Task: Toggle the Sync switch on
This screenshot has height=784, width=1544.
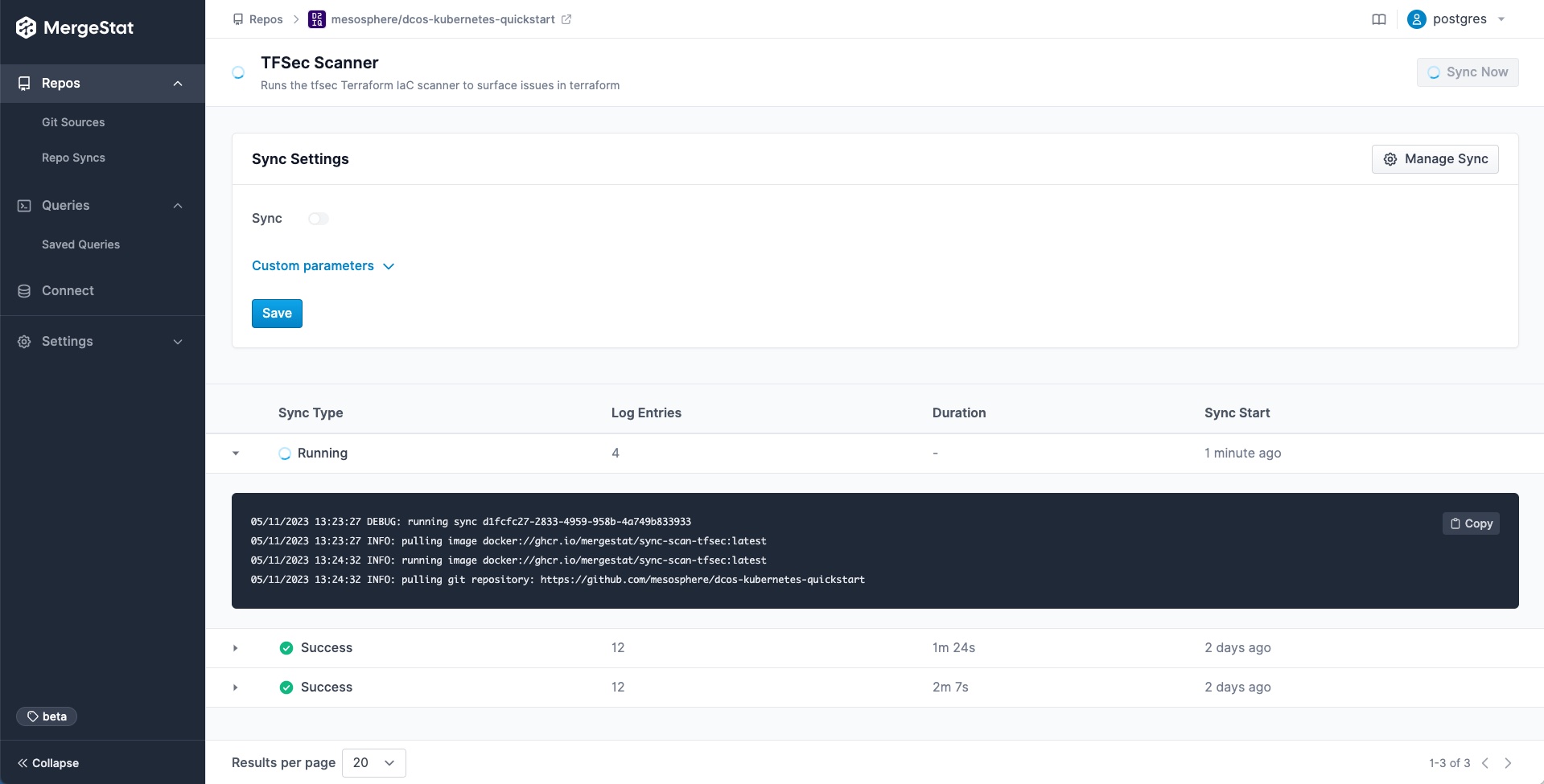Action: point(319,219)
